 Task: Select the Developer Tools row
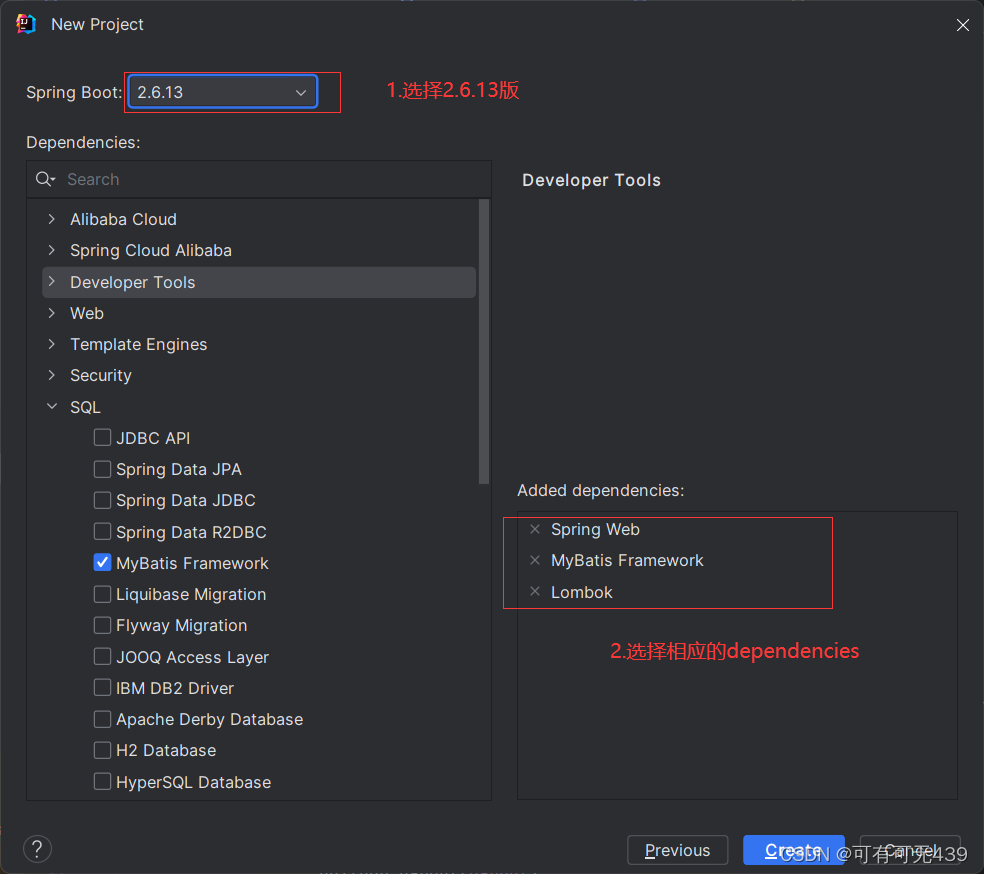coord(259,282)
